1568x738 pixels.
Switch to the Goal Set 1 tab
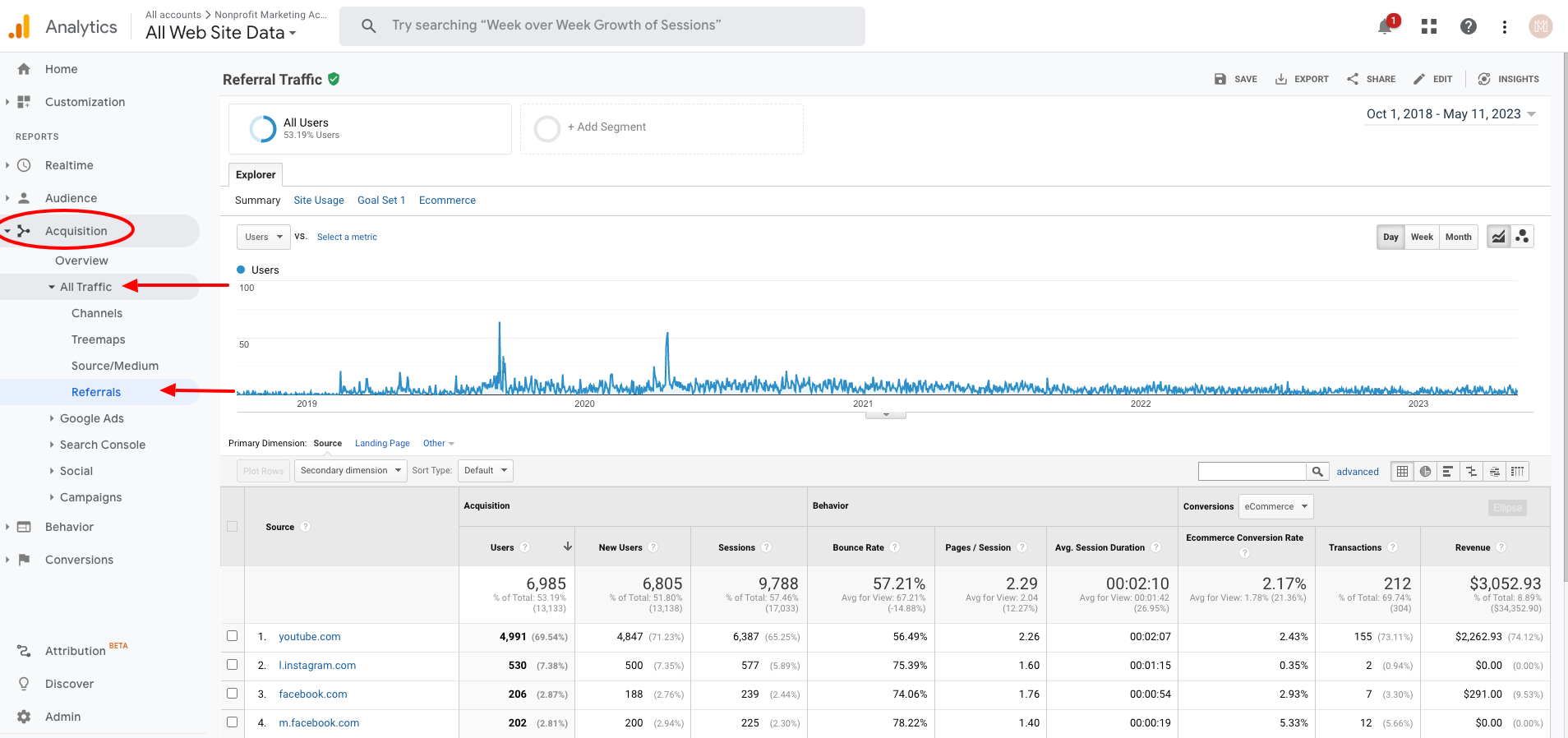[381, 201]
